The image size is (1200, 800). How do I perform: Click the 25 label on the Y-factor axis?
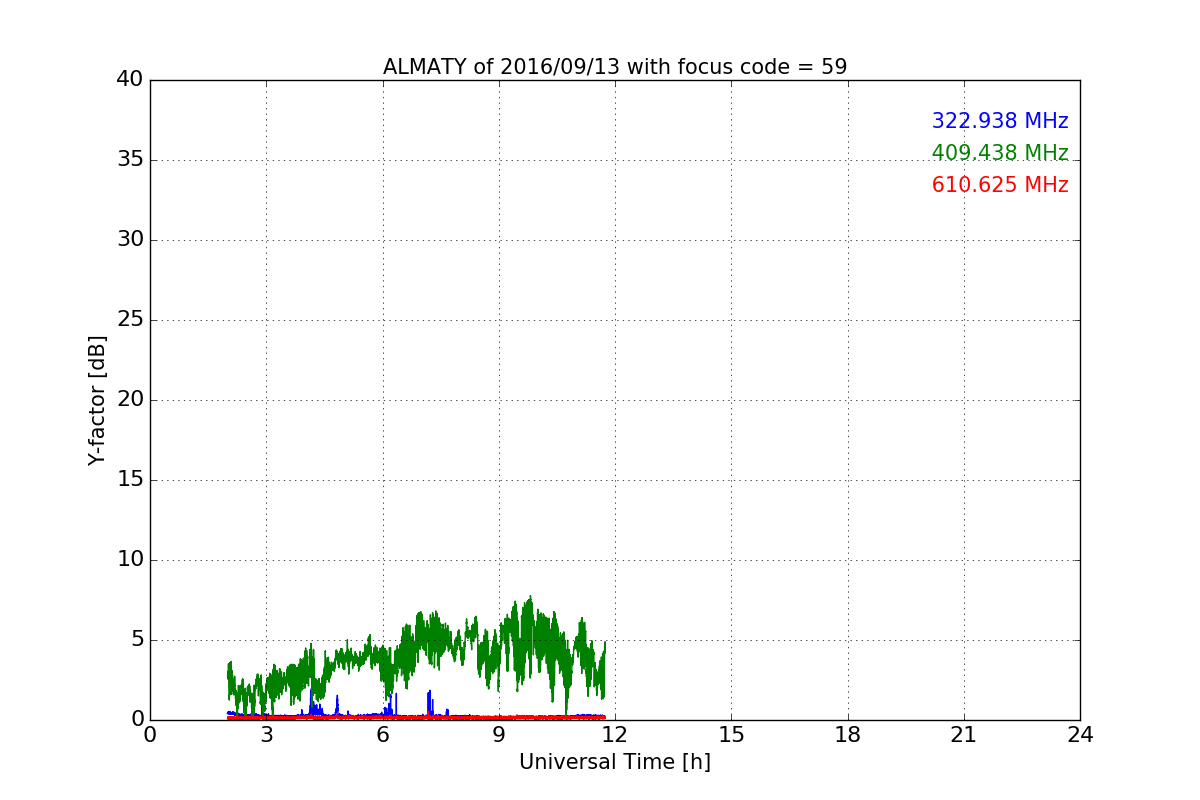(129, 320)
